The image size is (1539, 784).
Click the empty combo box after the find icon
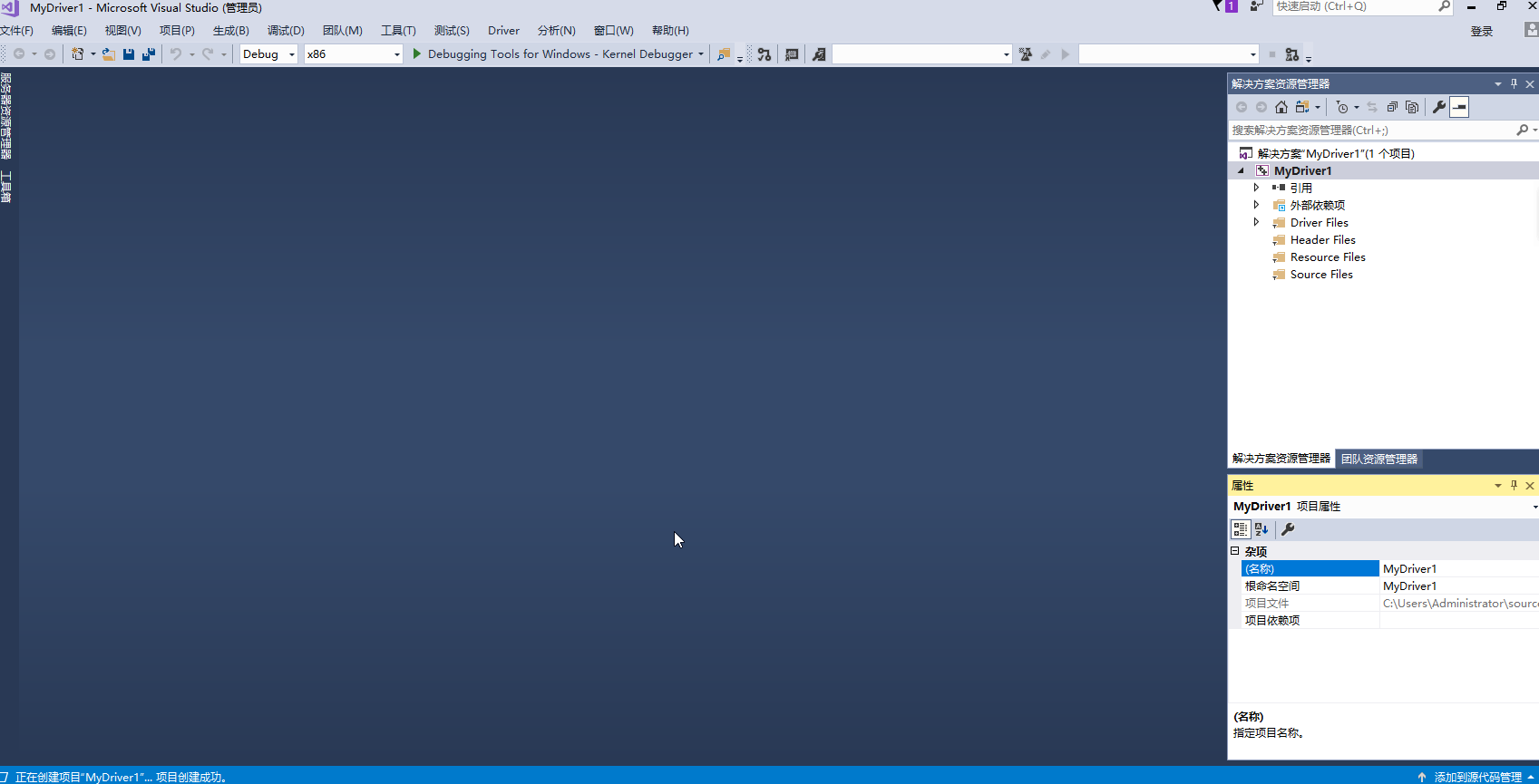point(921,54)
